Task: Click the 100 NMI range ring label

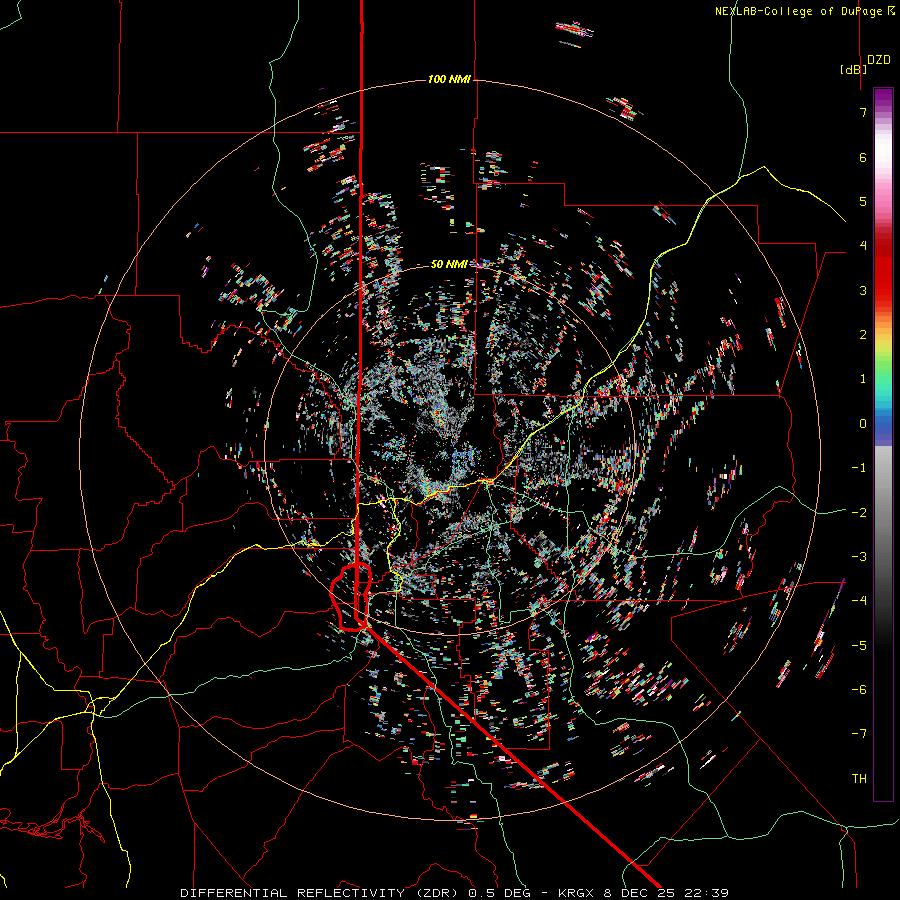Action: (x=449, y=79)
